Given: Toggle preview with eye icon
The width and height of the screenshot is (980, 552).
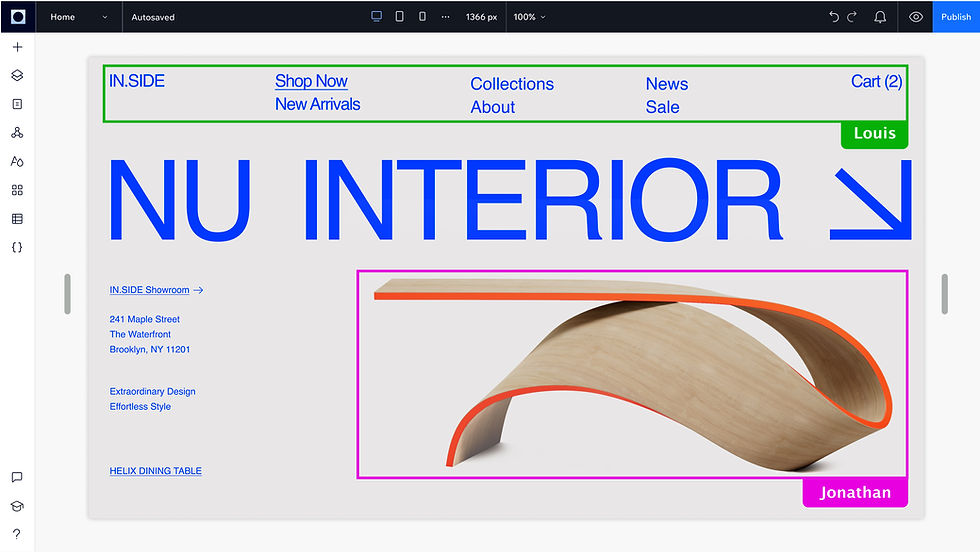Looking at the screenshot, I should coord(916,17).
